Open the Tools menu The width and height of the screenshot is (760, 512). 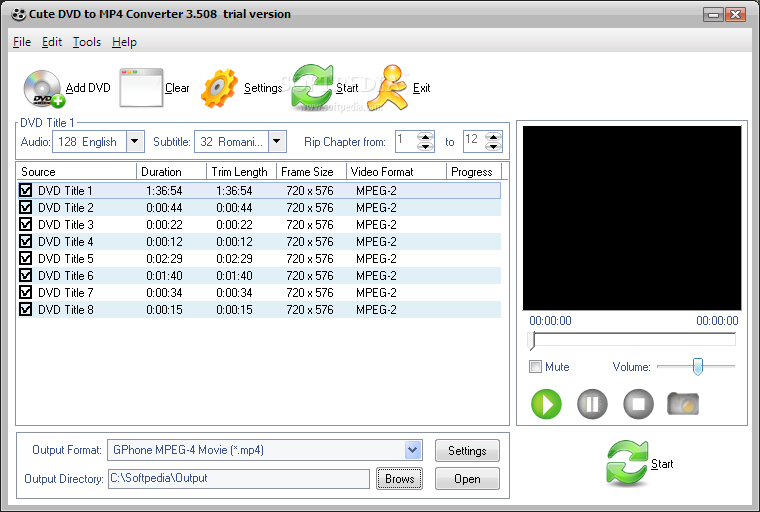pyautogui.click(x=87, y=42)
